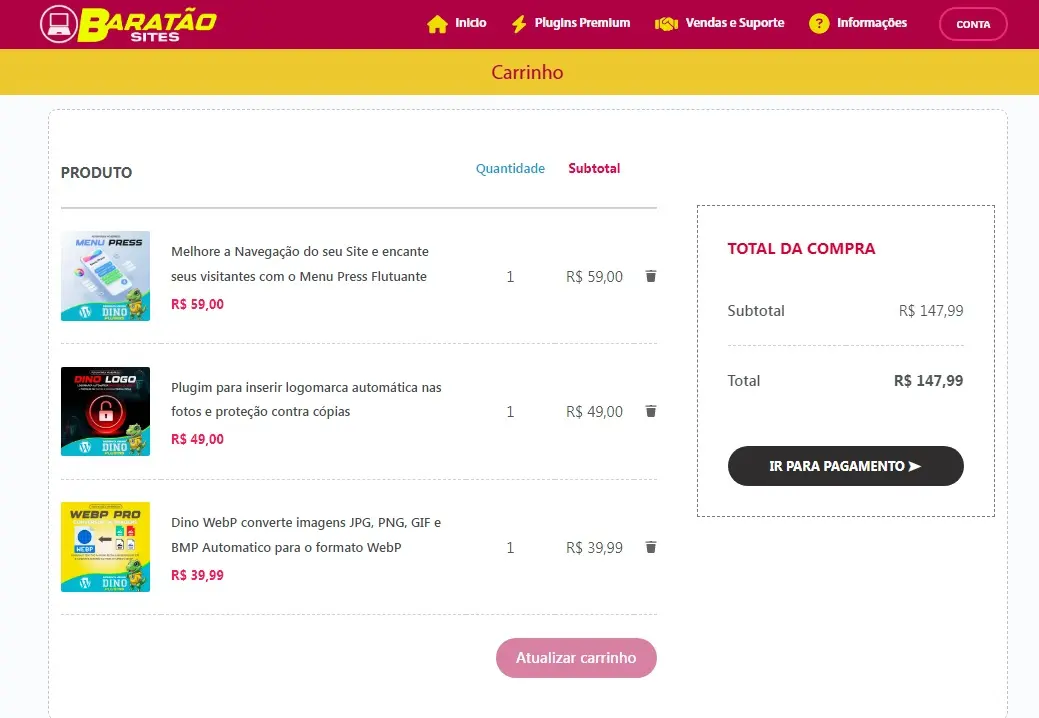1039x718 pixels.
Task: Click the house icon beside Início
Action: pos(437,24)
